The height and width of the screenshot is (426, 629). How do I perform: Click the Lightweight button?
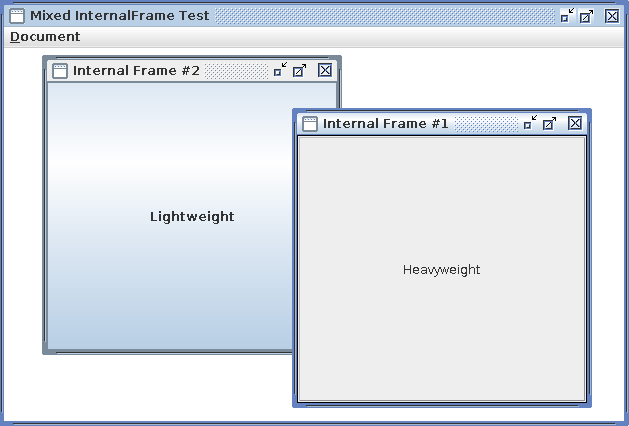(192, 216)
